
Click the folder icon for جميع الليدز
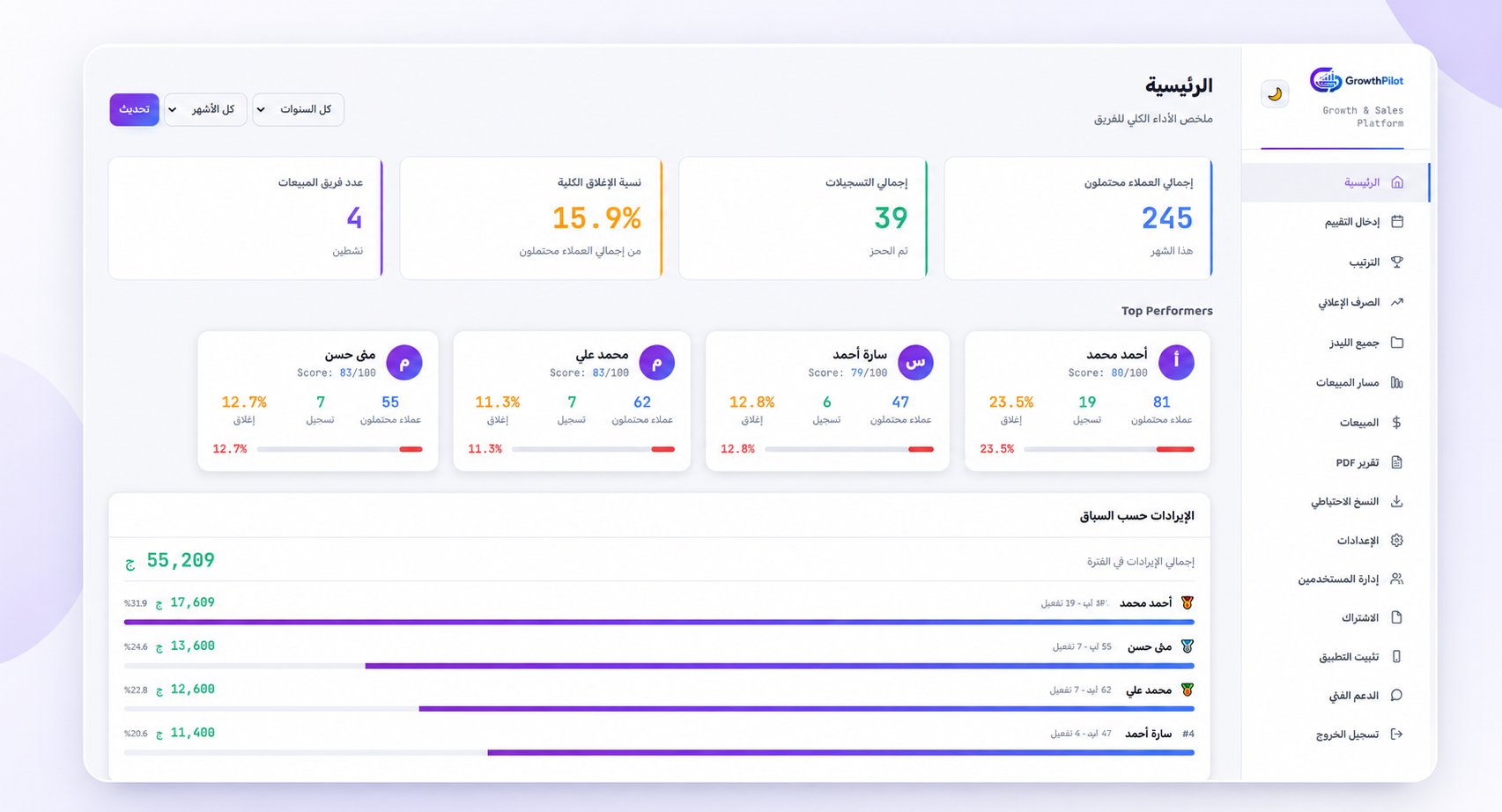(1397, 343)
